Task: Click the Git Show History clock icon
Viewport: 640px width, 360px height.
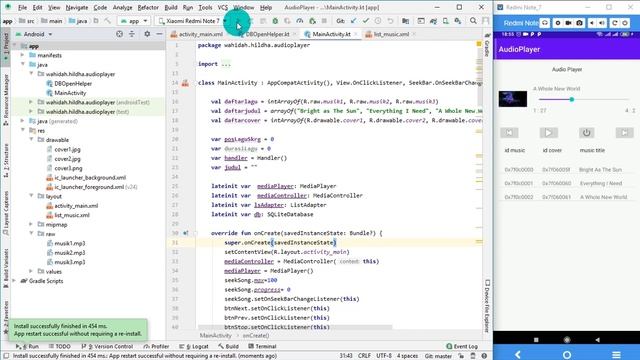Action: coord(378,21)
